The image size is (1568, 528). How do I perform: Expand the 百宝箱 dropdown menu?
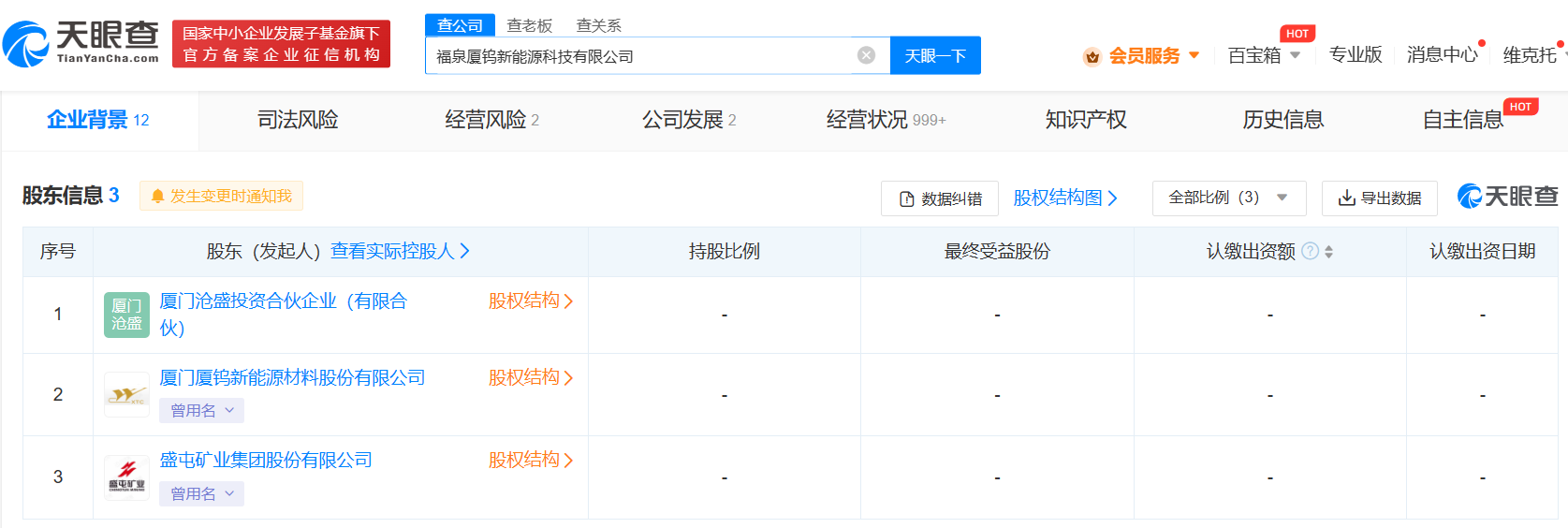[x=1296, y=55]
